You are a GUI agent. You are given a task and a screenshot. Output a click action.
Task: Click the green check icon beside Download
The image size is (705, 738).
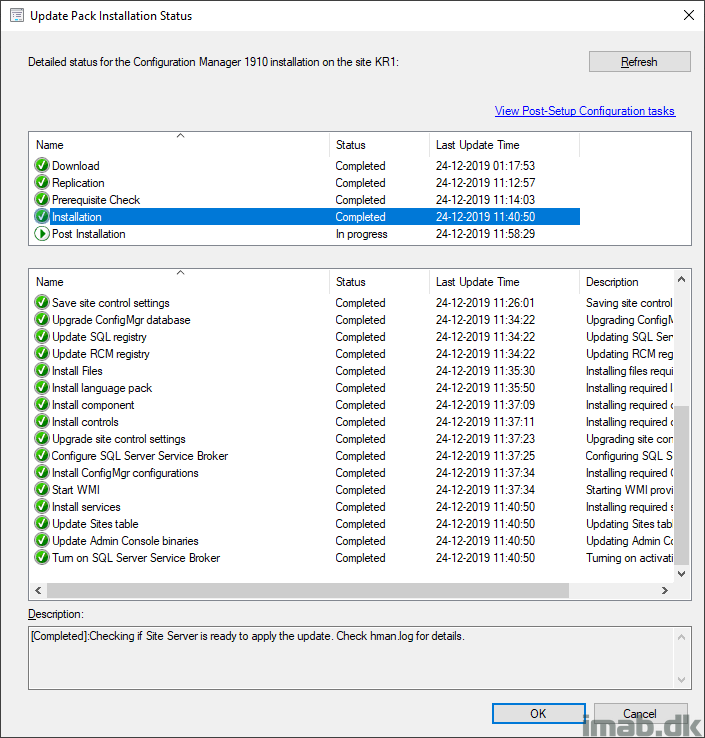point(42,165)
